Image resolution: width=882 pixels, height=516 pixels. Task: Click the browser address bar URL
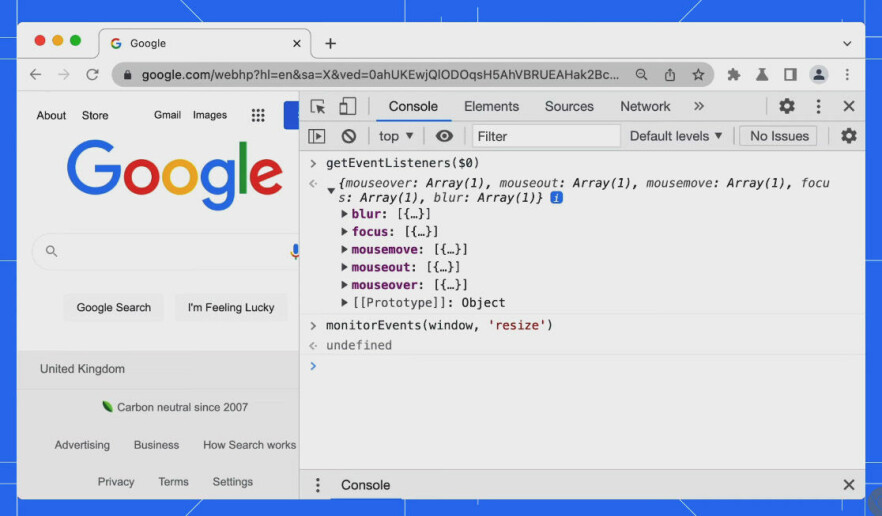tap(380, 74)
